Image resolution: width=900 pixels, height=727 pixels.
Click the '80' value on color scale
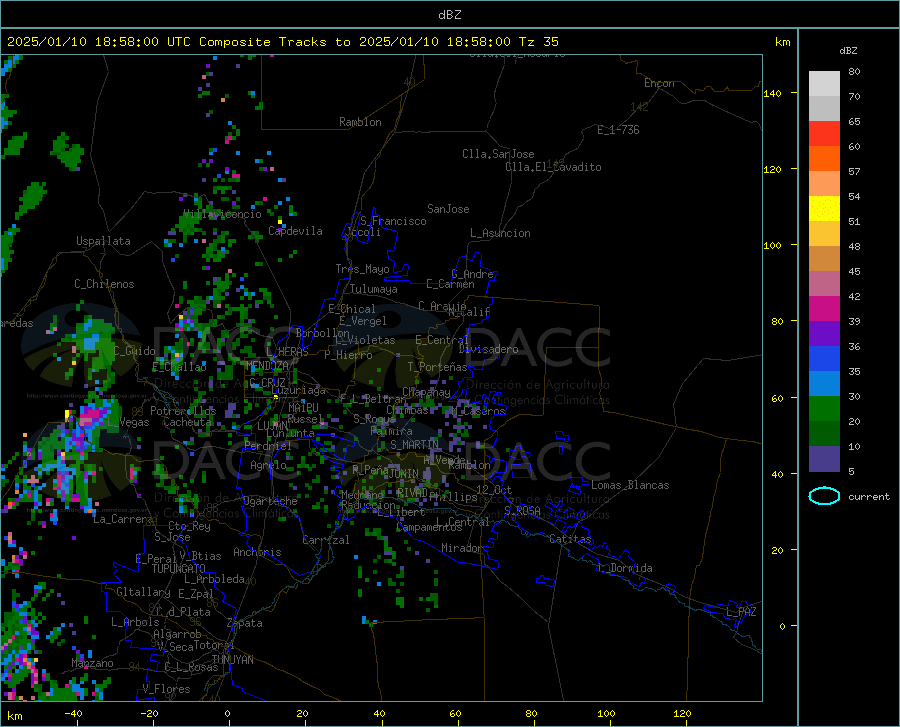click(x=854, y=72)
